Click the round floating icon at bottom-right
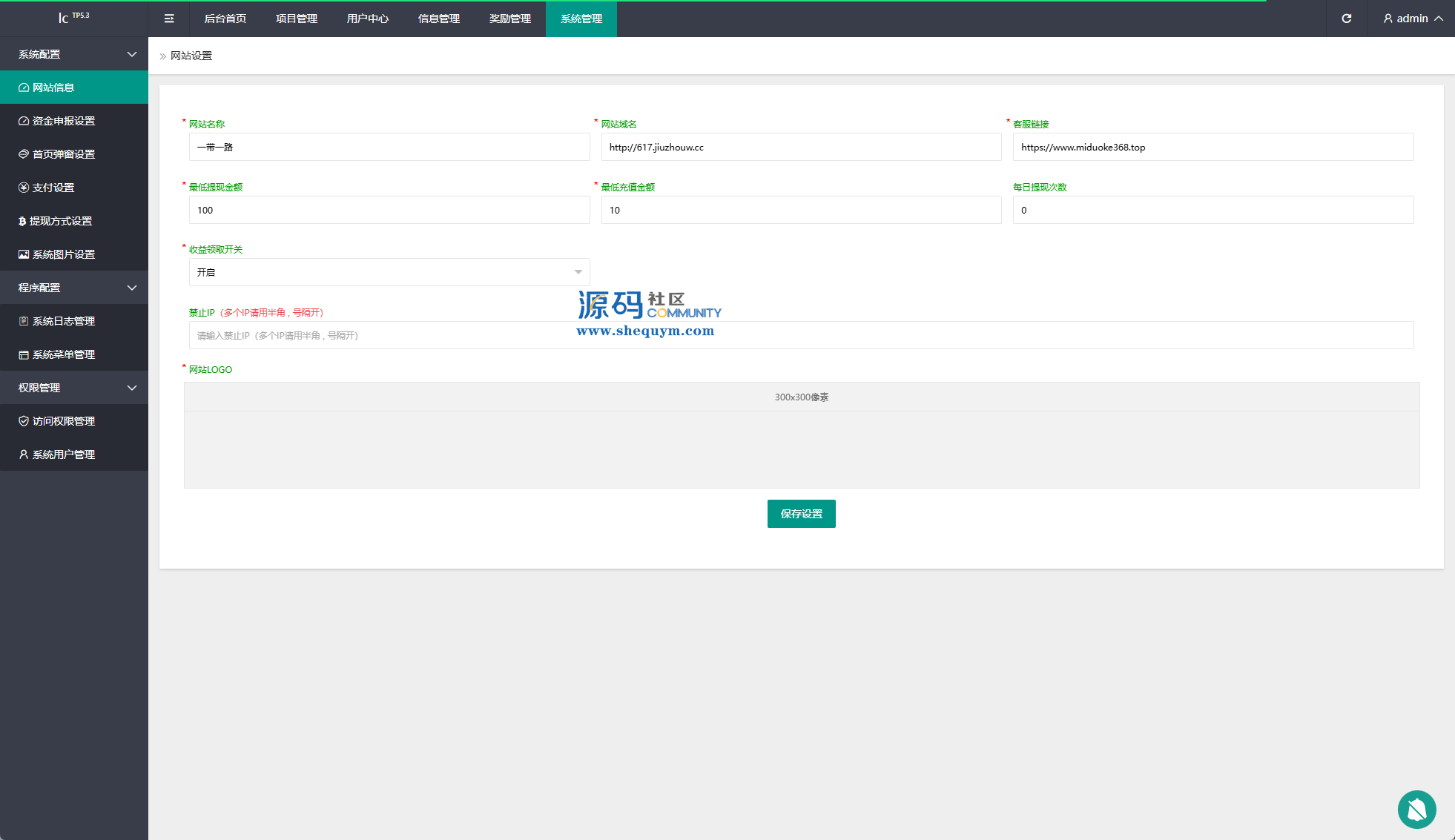Screen dimensions: 1455x840 [1416, 809]
